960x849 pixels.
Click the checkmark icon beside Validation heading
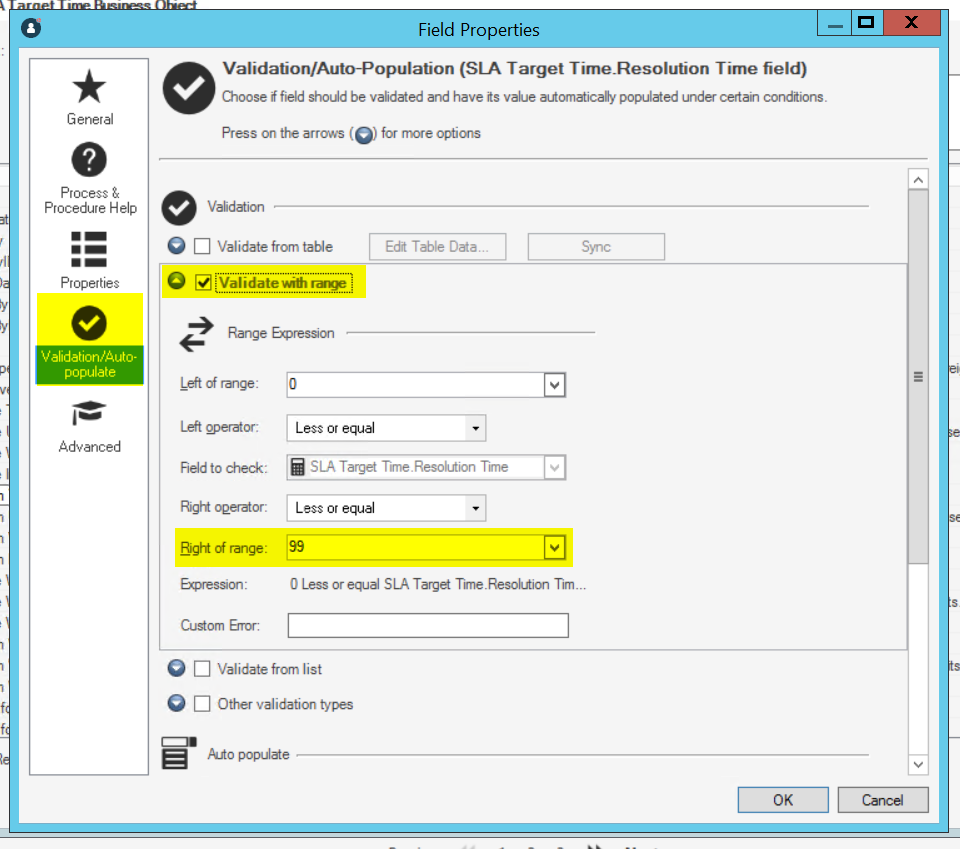pyautogui.click(x=179, y=207)
